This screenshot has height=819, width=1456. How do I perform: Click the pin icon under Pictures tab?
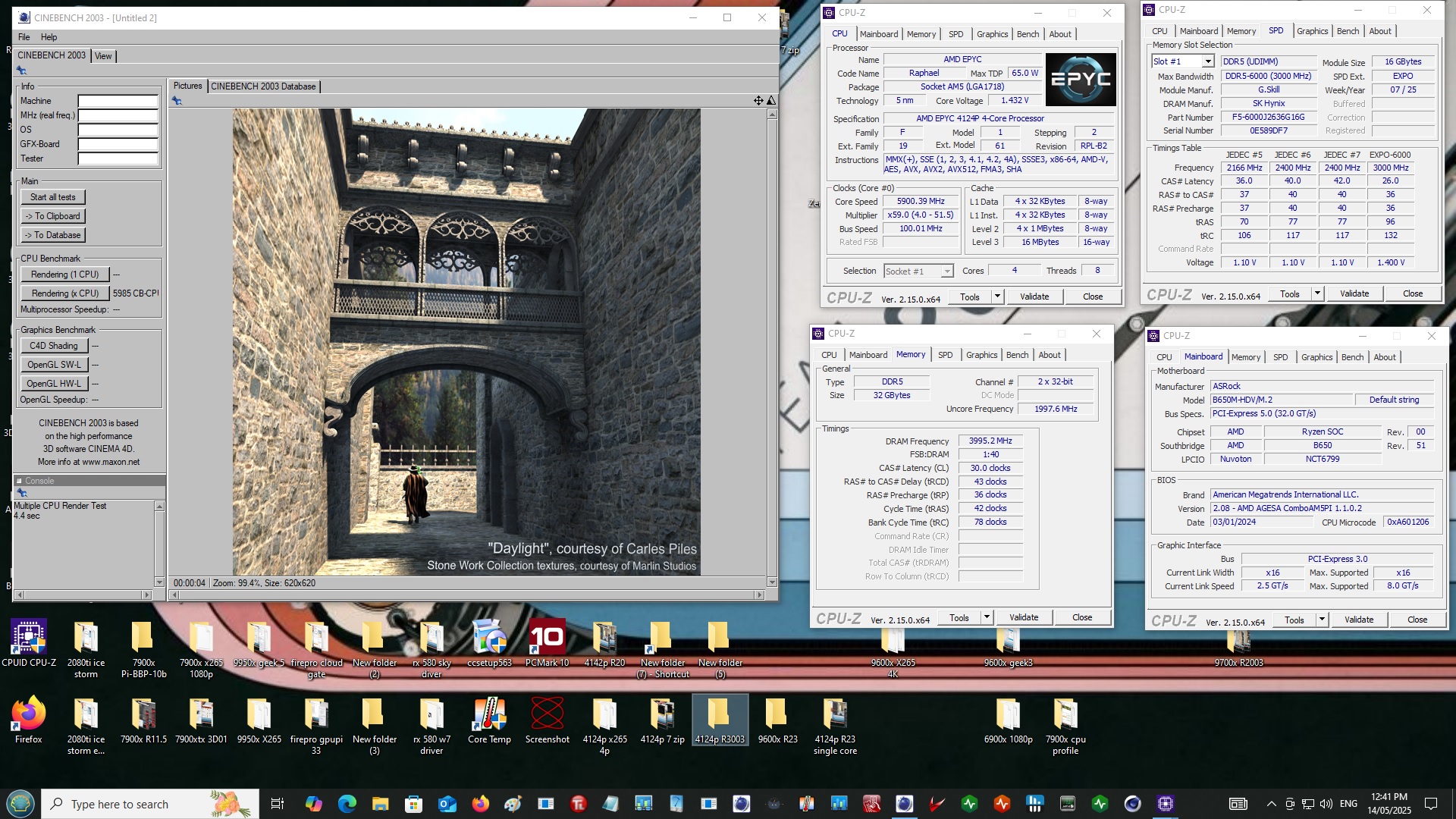point(177,101)
